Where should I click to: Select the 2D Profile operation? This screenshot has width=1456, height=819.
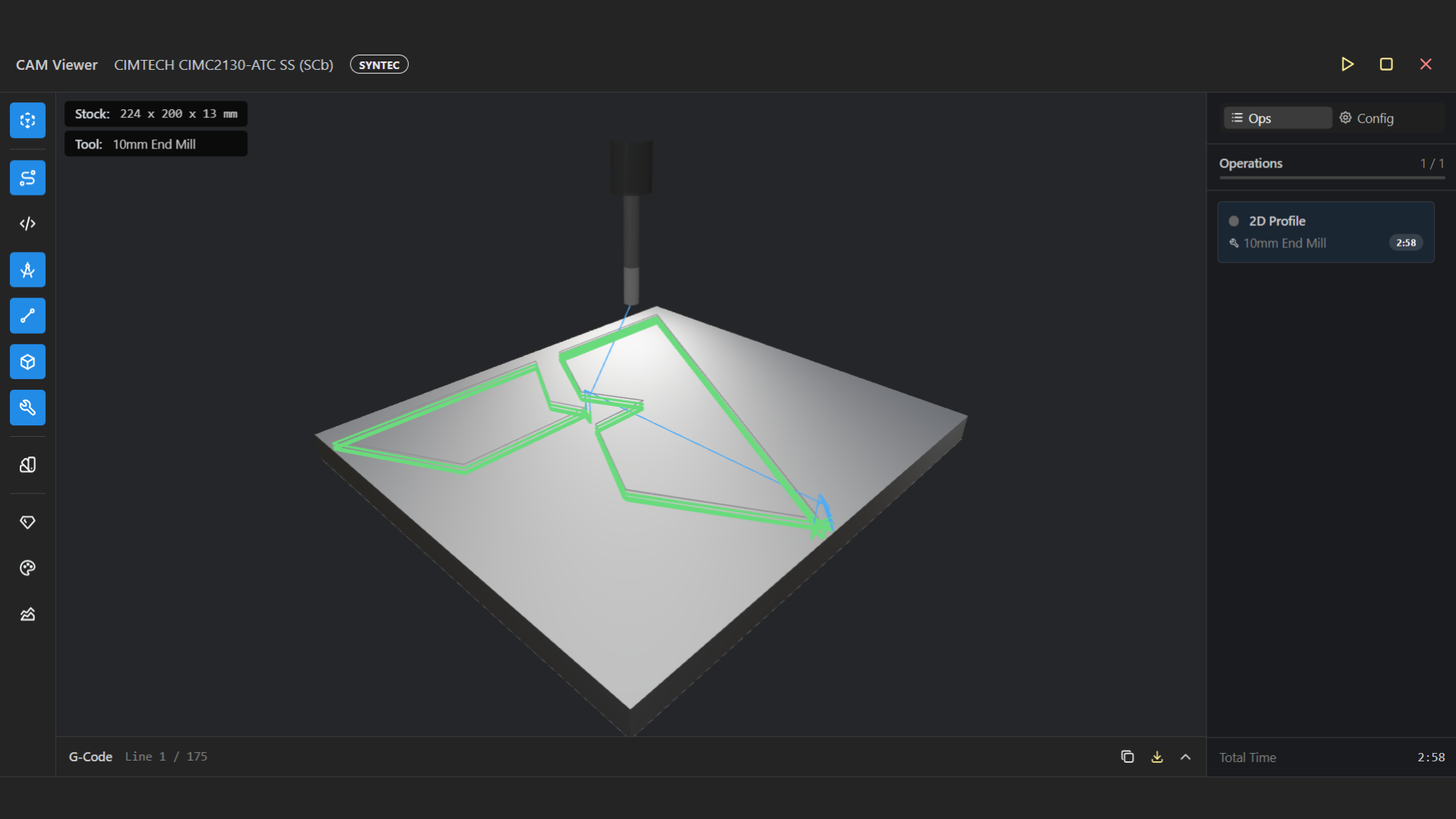[x=1325, y=232]
